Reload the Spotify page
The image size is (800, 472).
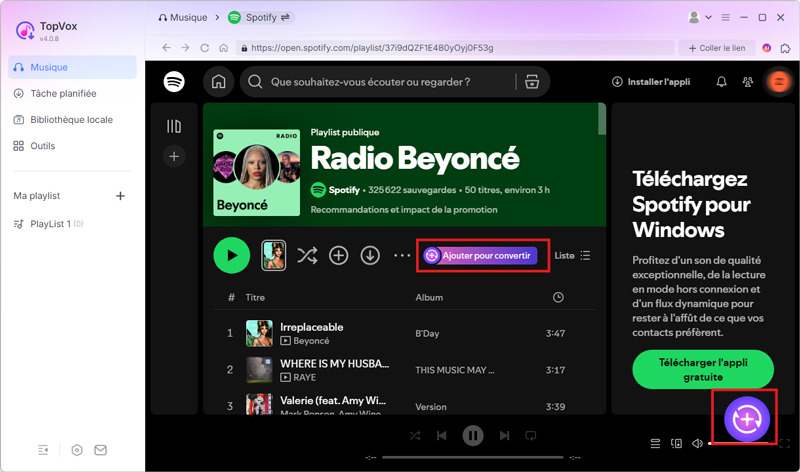pyautogui.click(x=205, y=47)
